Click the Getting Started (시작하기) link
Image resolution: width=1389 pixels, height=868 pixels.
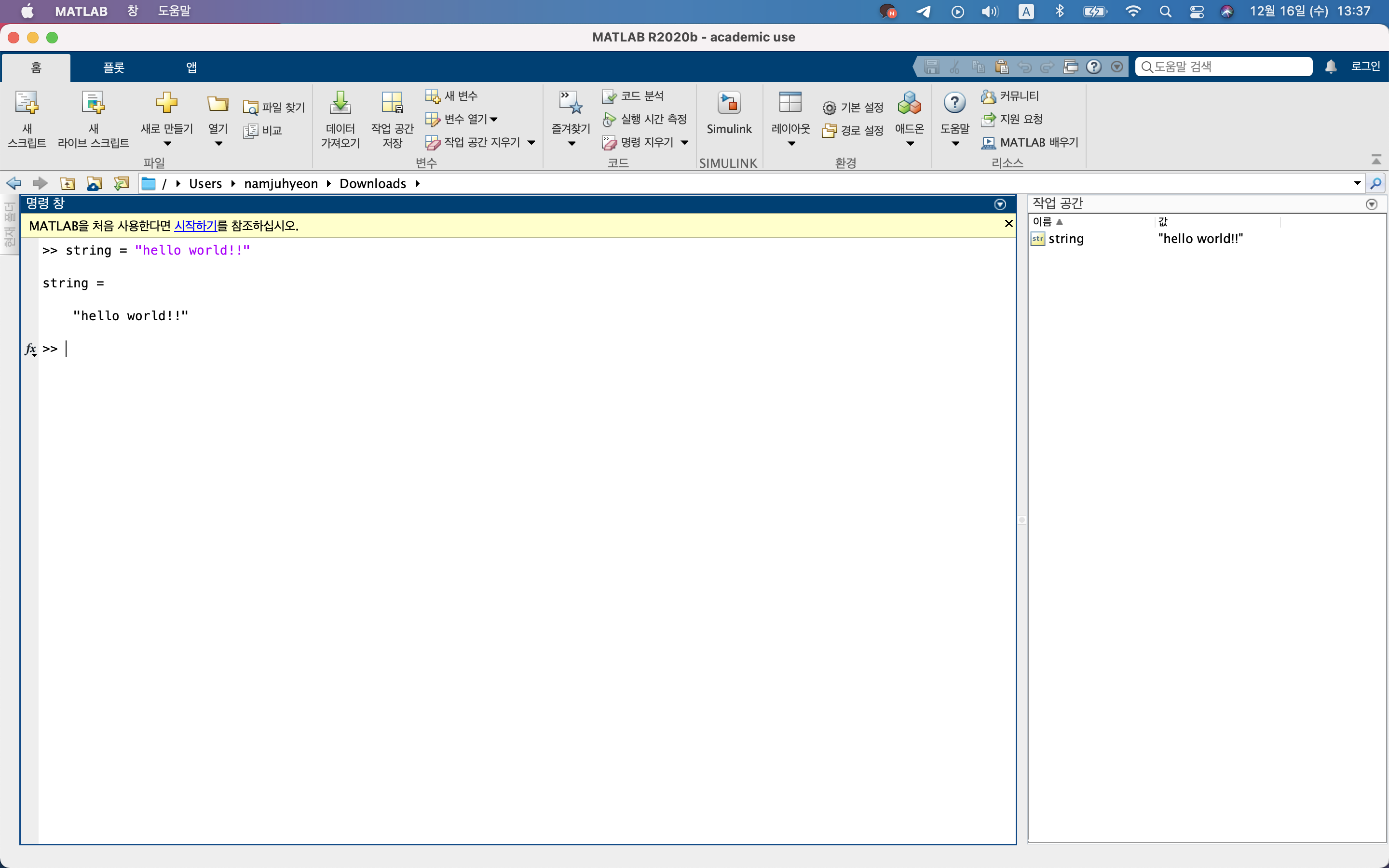[x=195, y=226]
